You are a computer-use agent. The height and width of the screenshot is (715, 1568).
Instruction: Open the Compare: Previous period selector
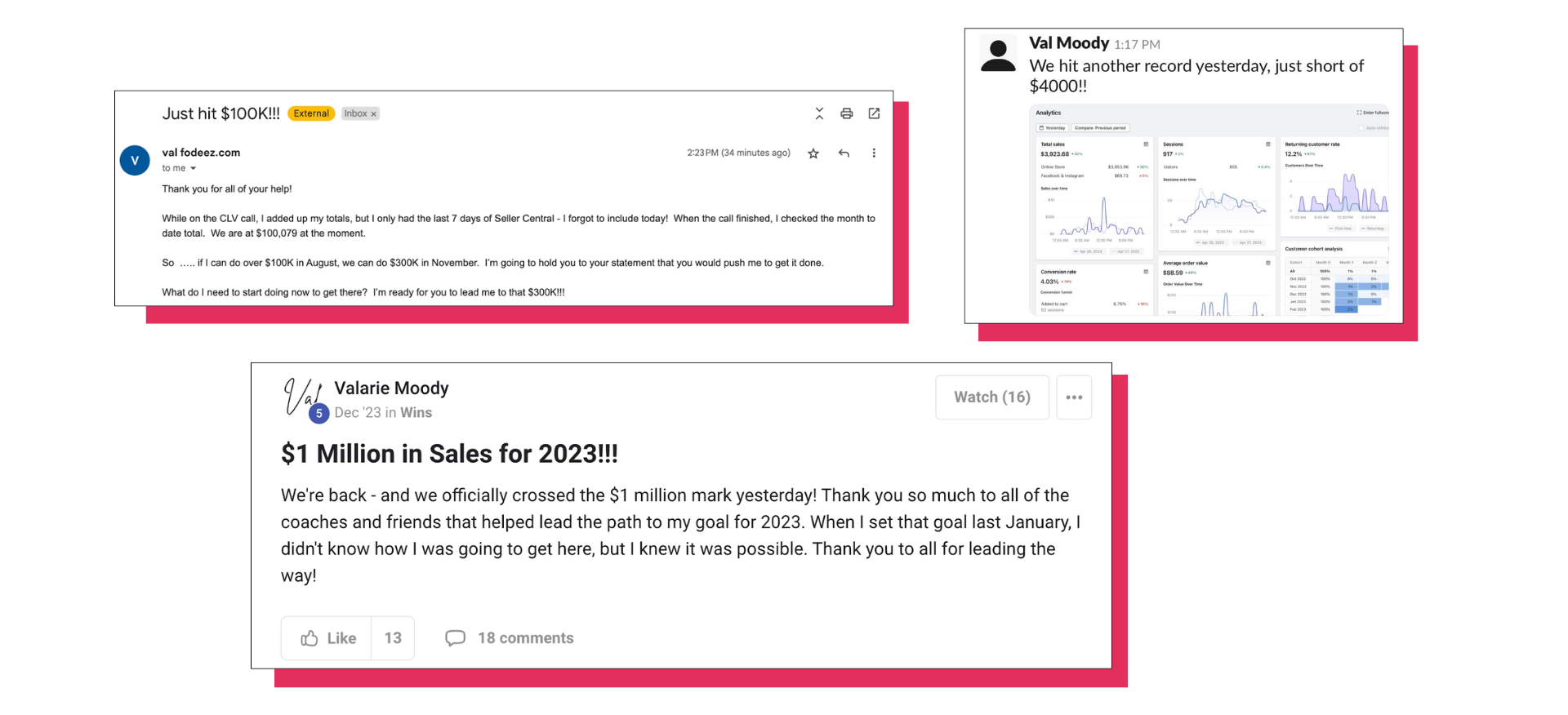point(1100,128)
